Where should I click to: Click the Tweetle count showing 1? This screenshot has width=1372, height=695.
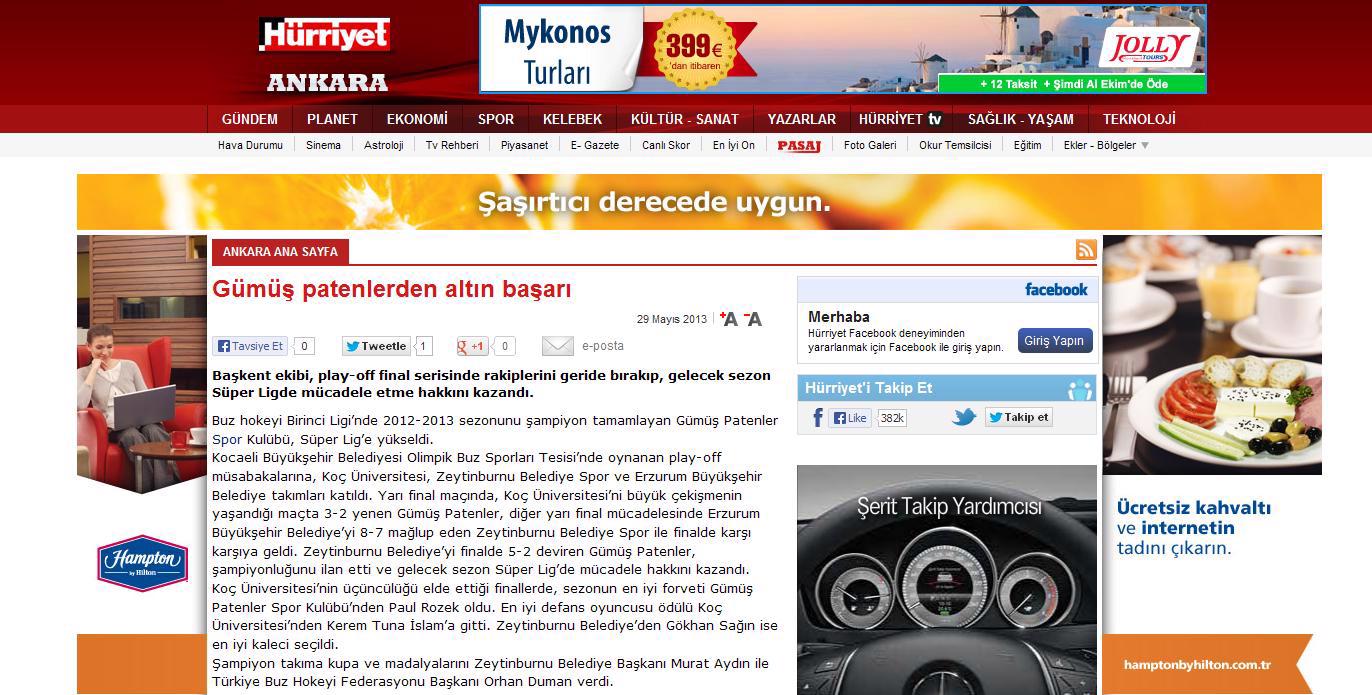(424, 346)
